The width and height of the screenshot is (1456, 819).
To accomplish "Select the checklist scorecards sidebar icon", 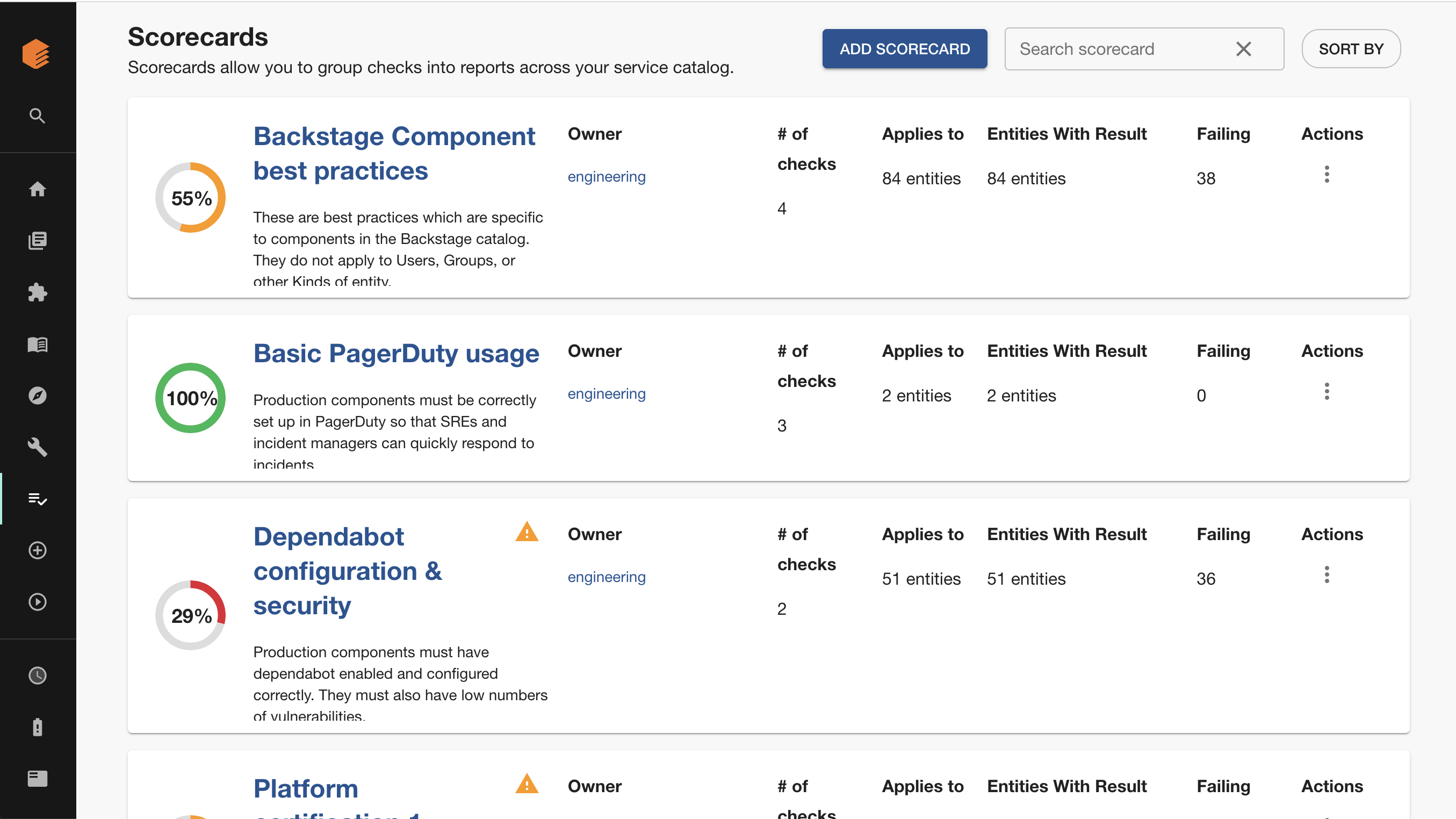I will [x=37, y=499].
